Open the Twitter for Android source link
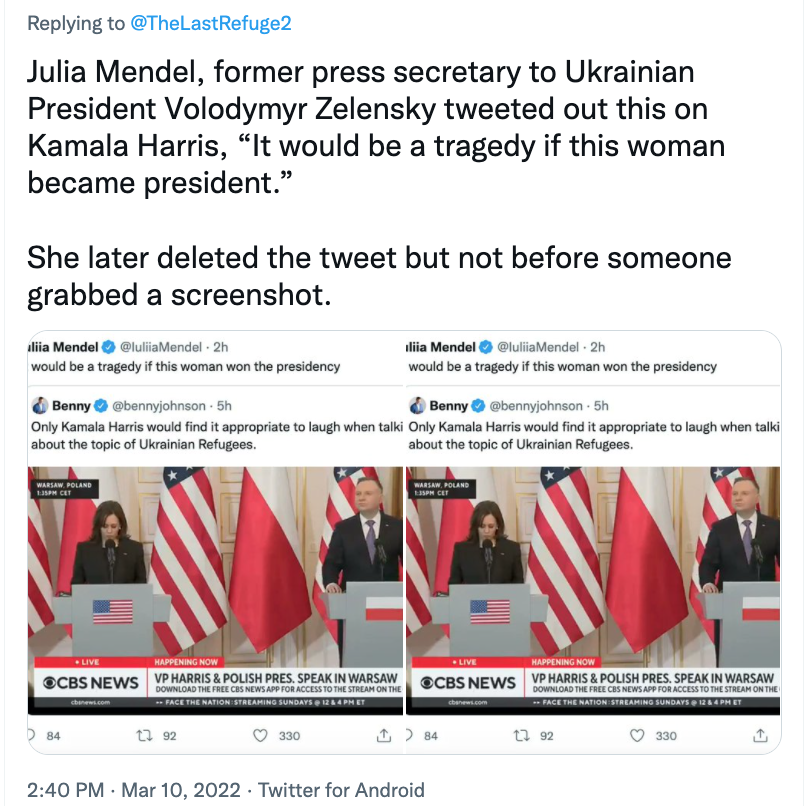Image resolution: width=806 pixels, height=806 pixels. point(341,790)
